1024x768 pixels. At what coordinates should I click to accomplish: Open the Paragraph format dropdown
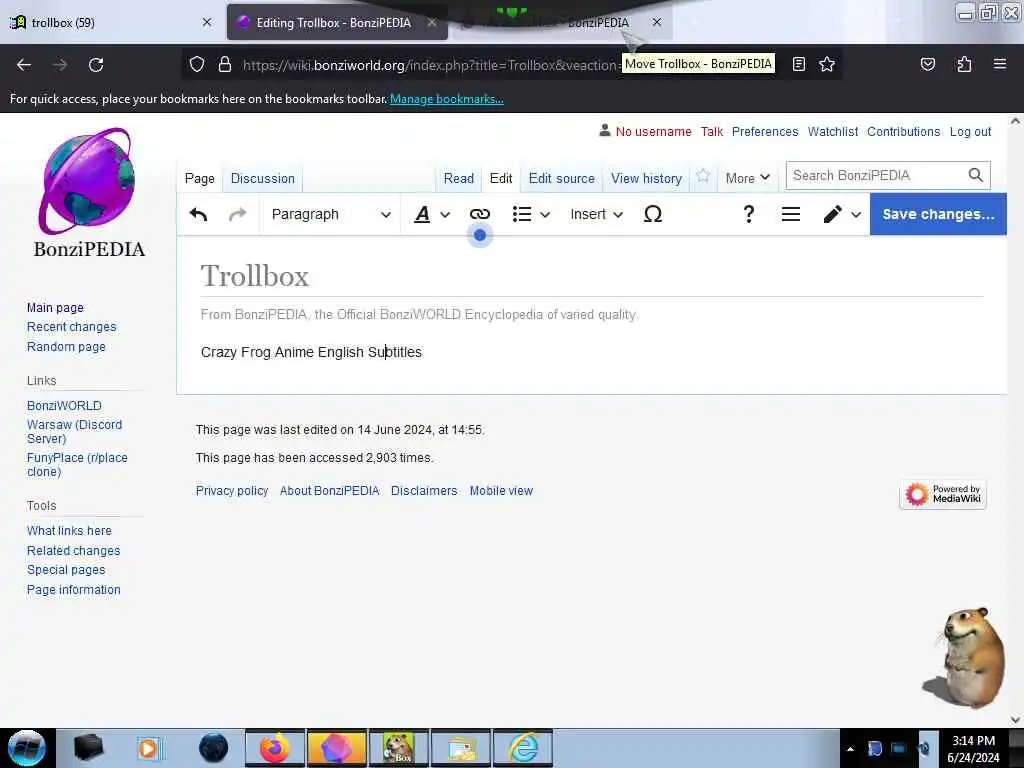(x=331, y=214)
